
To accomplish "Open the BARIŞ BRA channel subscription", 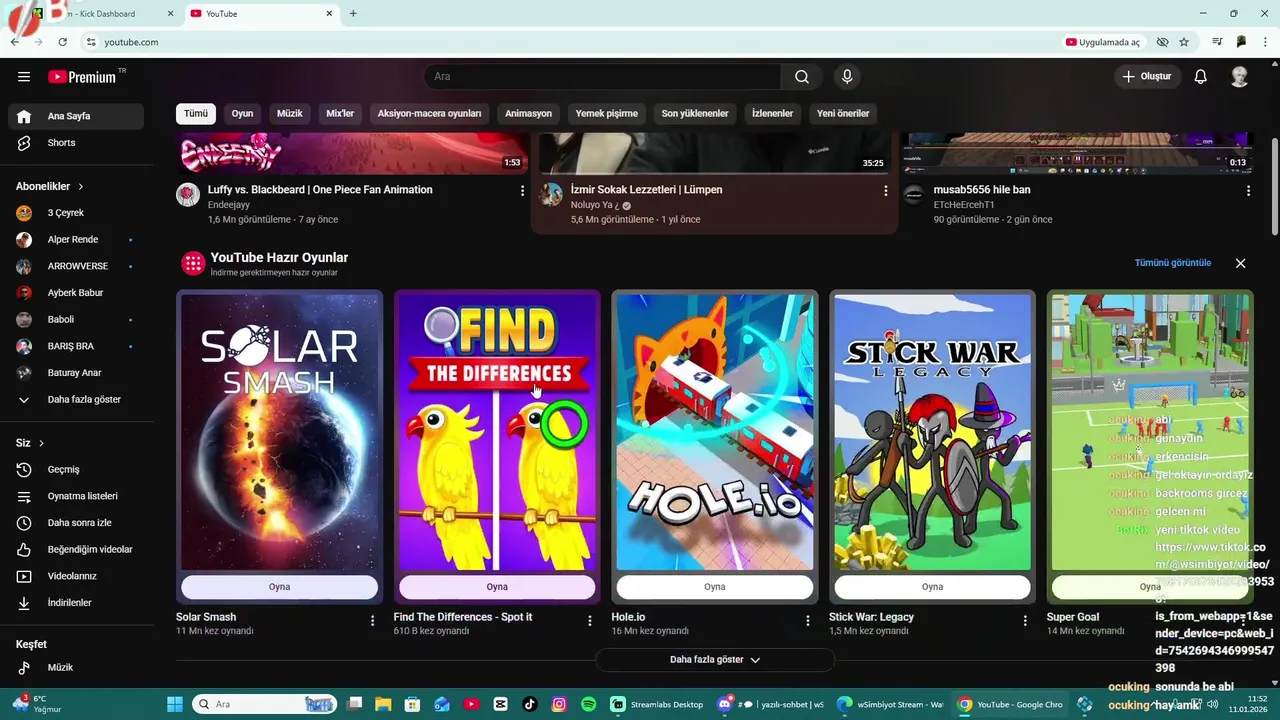I will (76, 346).
